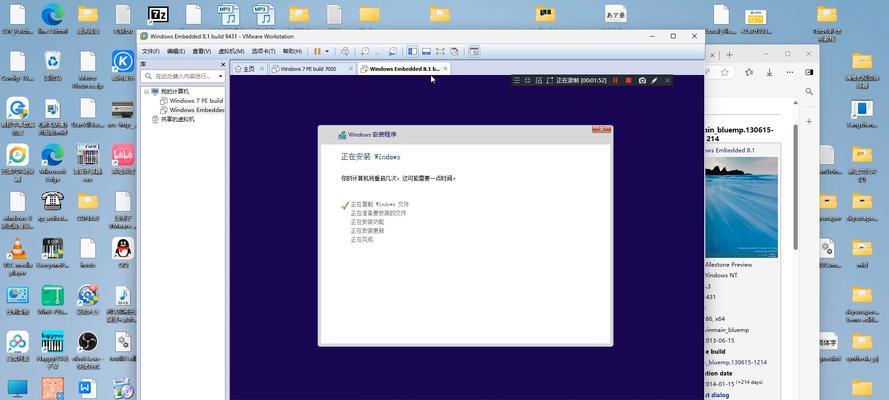The height and width of the screenshot is (400, 889).
Task: Open the 虚拟机(M) menu
Action: click(231, 52)
